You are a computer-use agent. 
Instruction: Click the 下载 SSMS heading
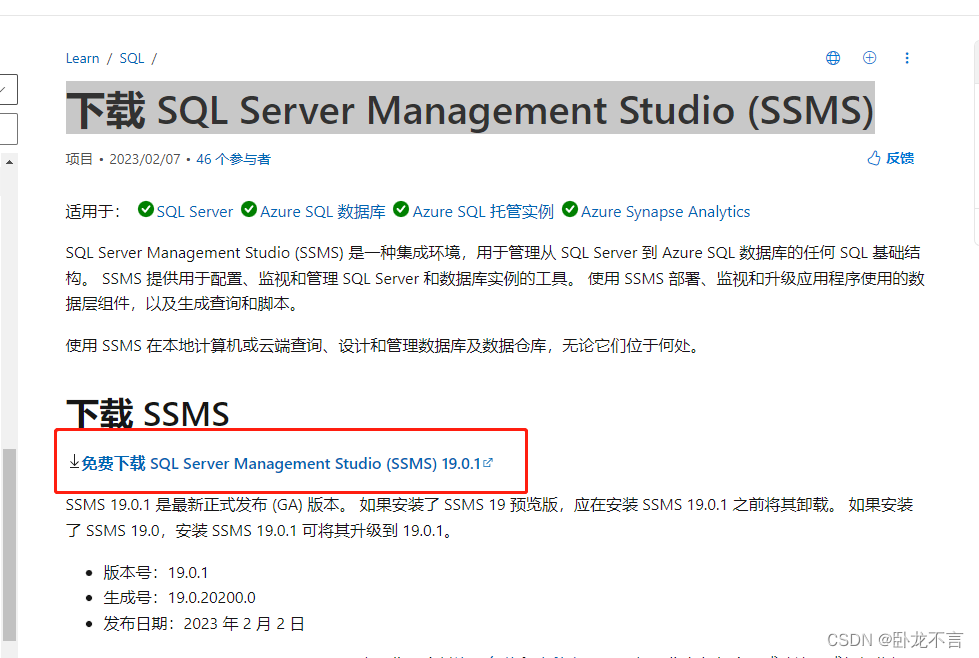pyautogui.click(x=148, y=414)
